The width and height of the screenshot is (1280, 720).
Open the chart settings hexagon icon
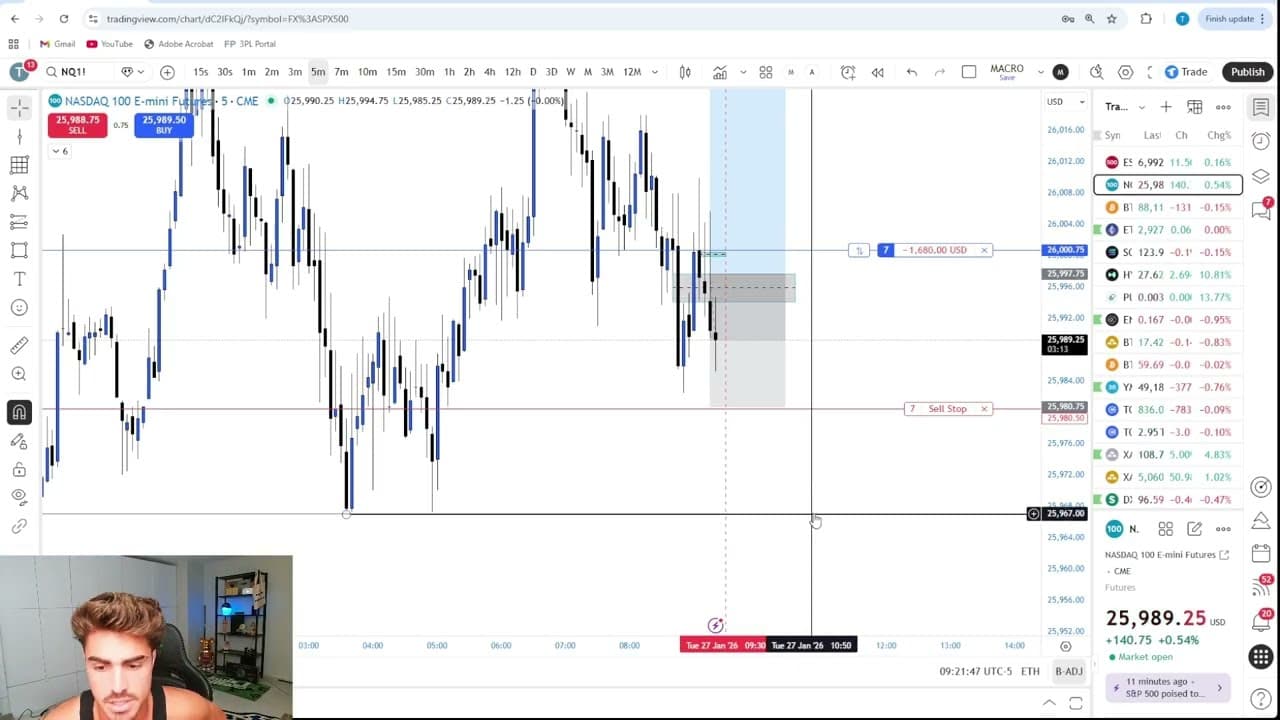pos(1126,72)
